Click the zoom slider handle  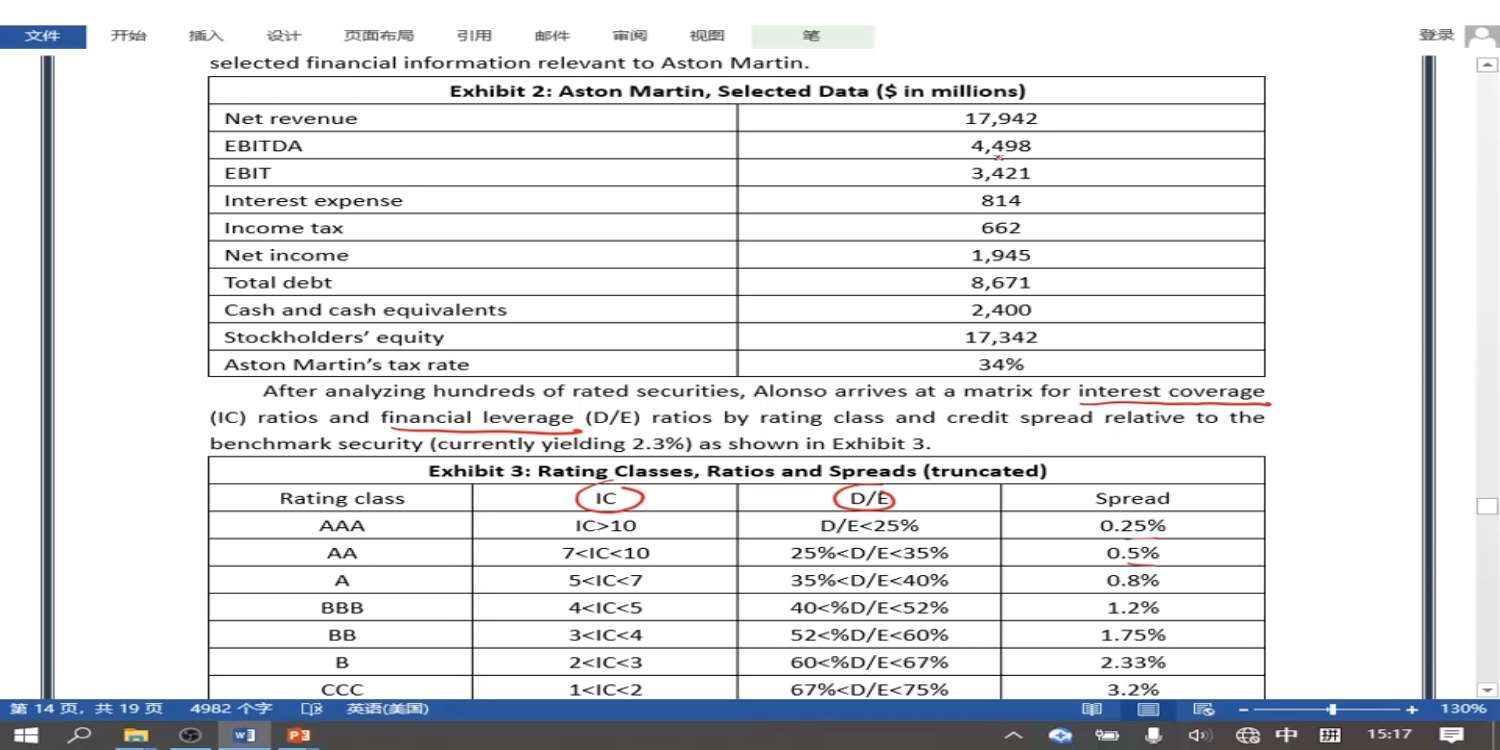1331,709
